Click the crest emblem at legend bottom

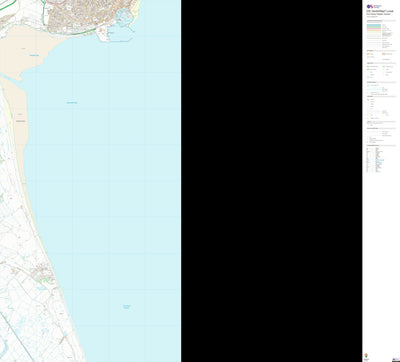pyautogui.click(x=366, y=356)
